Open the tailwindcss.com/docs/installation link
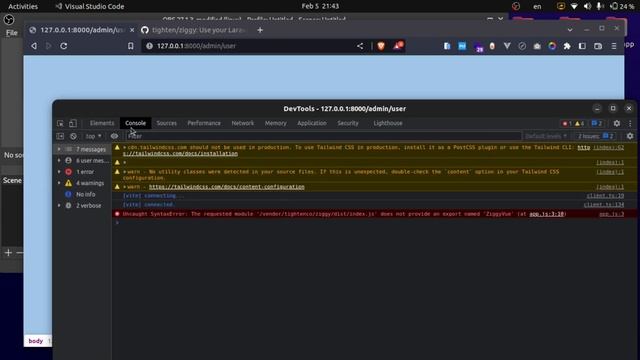 pyautogui.click(x=180, y=154)
